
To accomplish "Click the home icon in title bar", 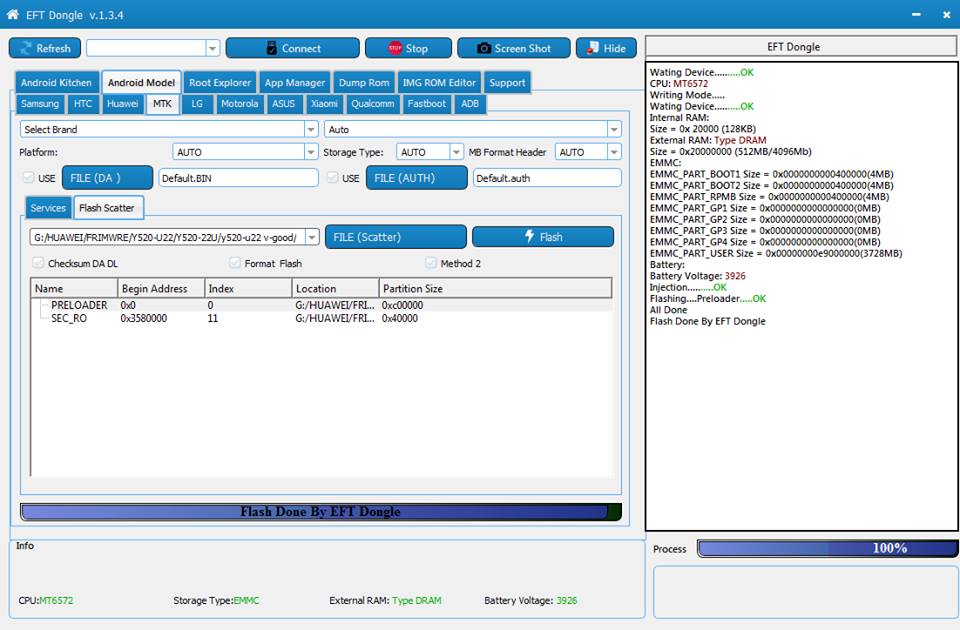I will (12, 15).
